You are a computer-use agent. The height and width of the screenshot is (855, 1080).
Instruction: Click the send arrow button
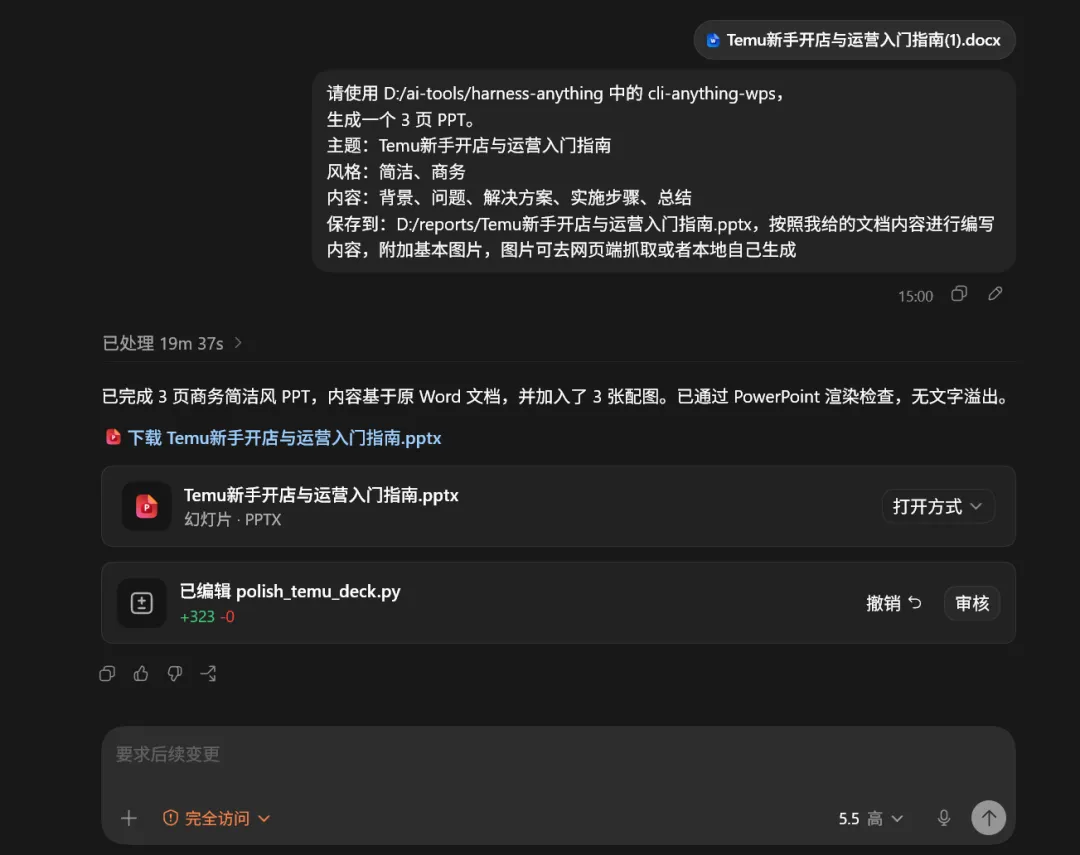(x=988, y=817)
